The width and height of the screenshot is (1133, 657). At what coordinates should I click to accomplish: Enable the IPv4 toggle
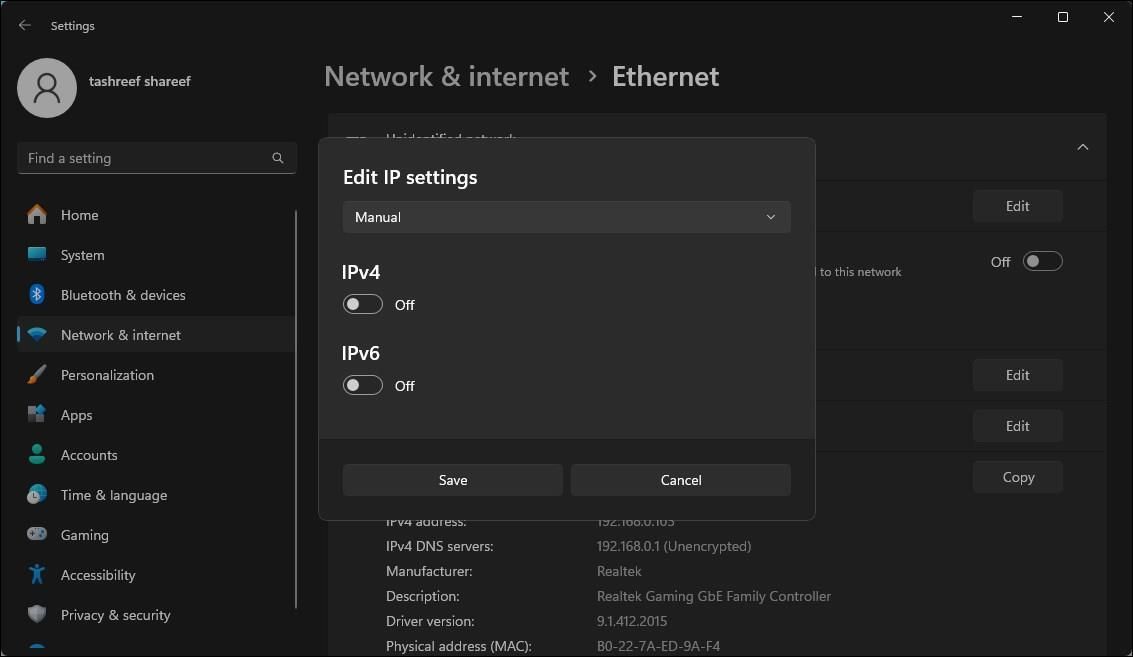pyautogui.click(x=363, y=305)
